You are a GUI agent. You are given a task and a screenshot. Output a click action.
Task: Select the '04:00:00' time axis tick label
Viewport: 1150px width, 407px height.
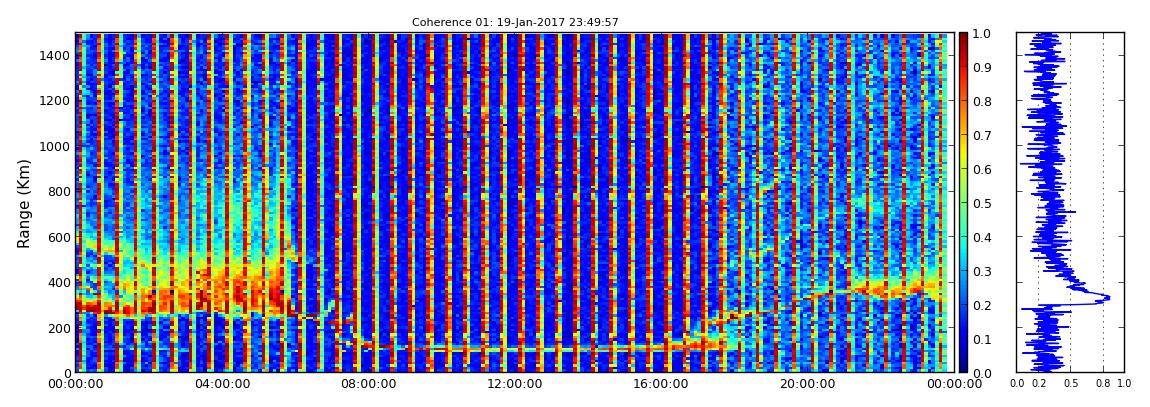click(220, 384)
